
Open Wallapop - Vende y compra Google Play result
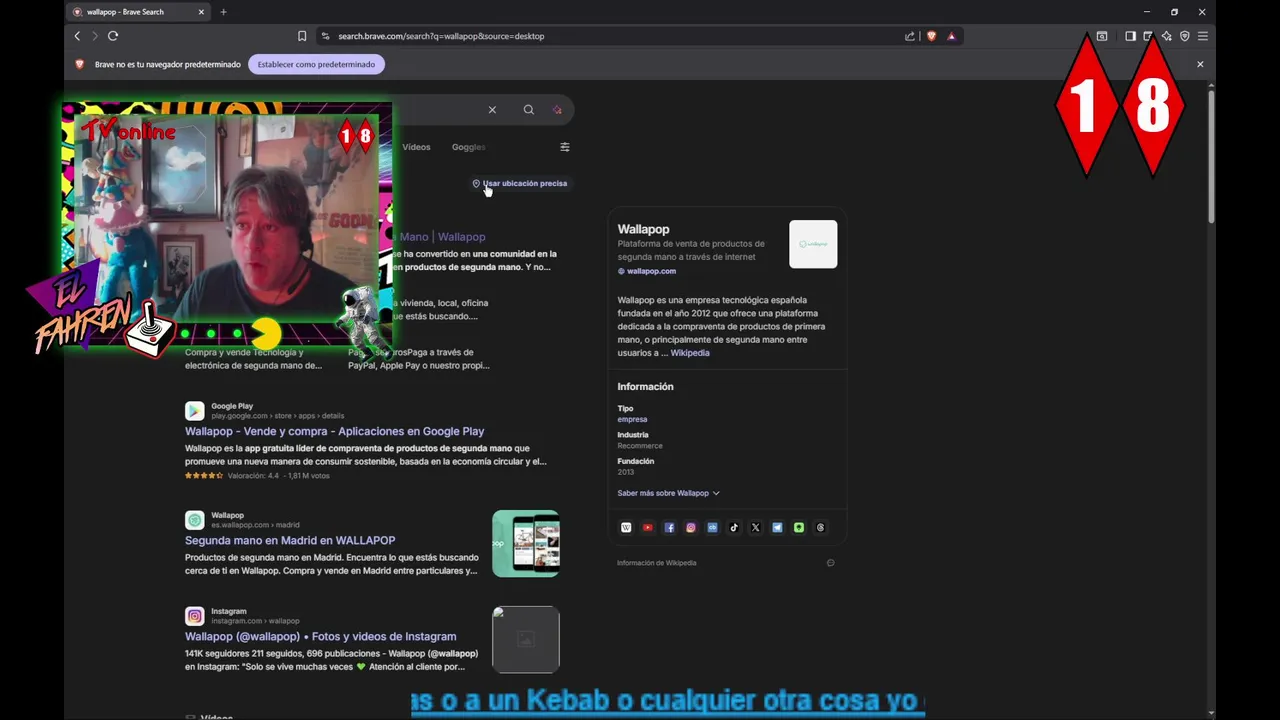[x=334, y=431]
